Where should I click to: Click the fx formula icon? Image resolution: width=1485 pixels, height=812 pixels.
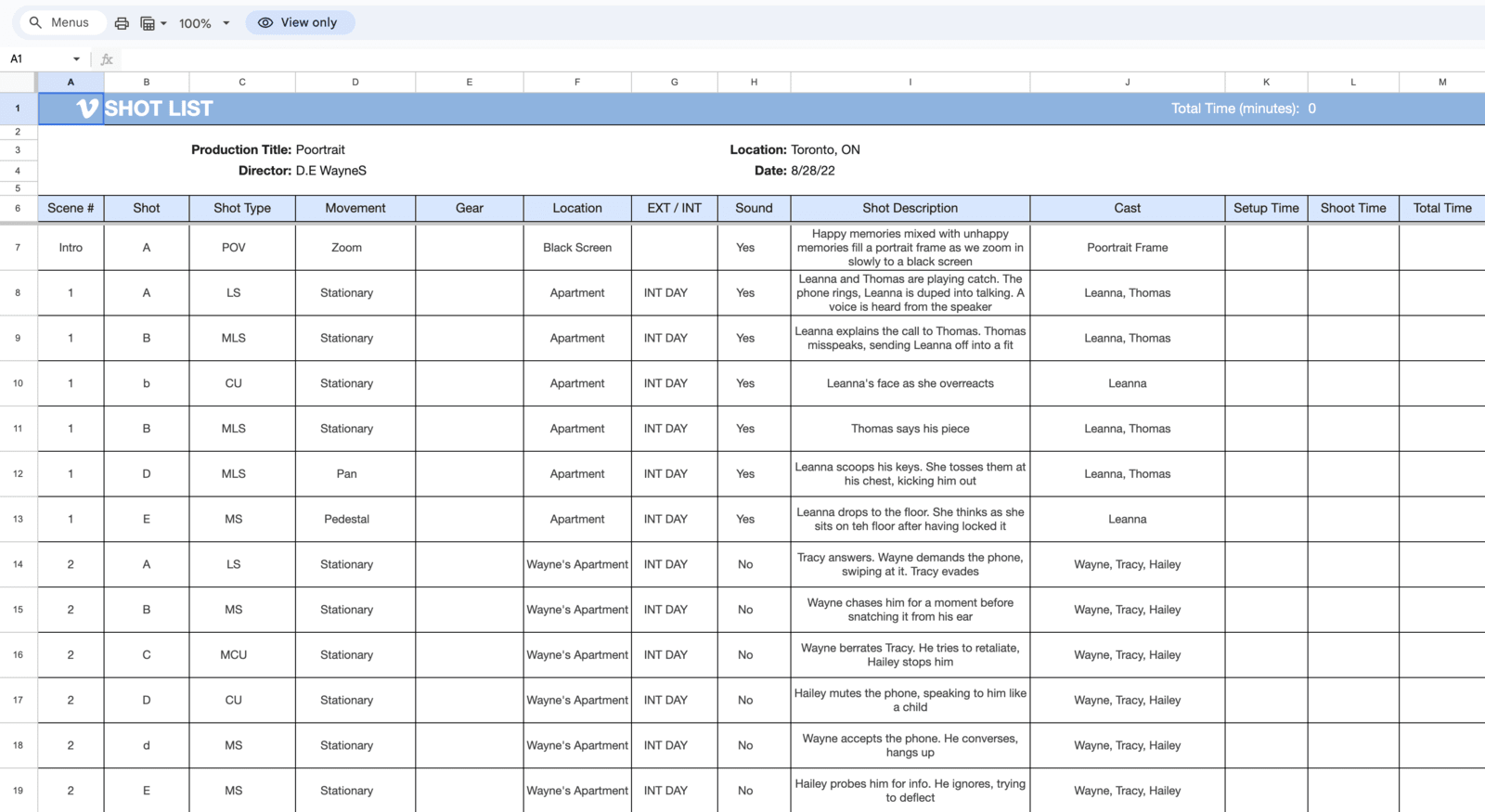(107, 58)
